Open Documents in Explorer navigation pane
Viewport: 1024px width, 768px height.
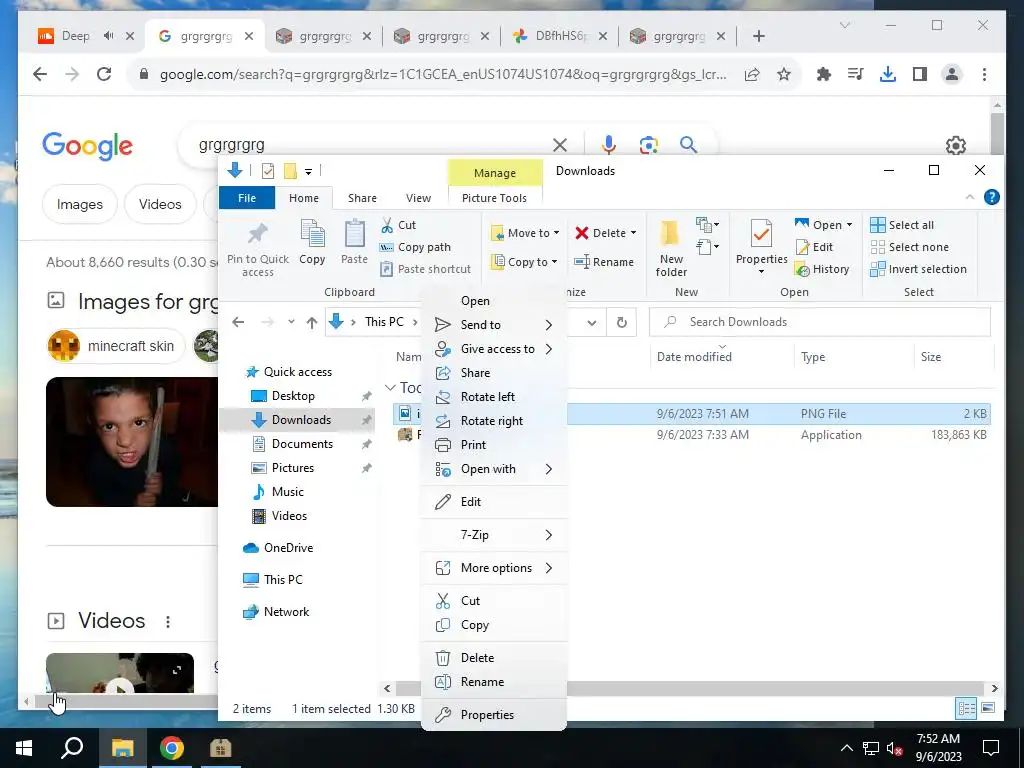pyautogui.click(x=302, y=444)
